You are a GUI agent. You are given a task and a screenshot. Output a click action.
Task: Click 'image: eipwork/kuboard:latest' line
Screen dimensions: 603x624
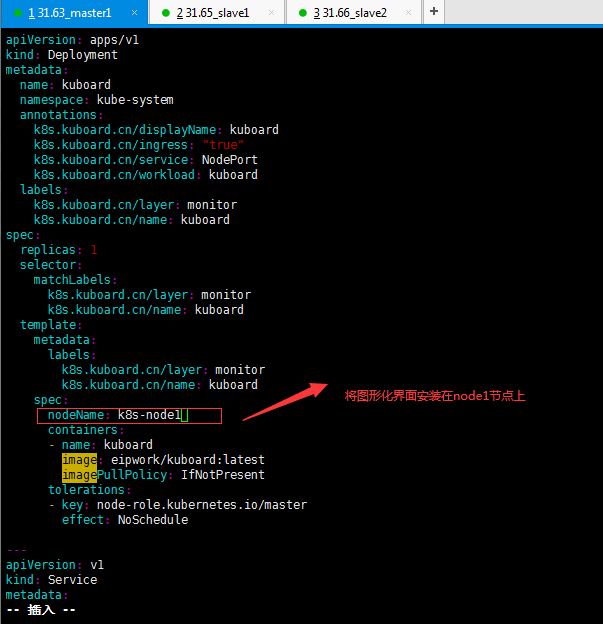point(163,460)
